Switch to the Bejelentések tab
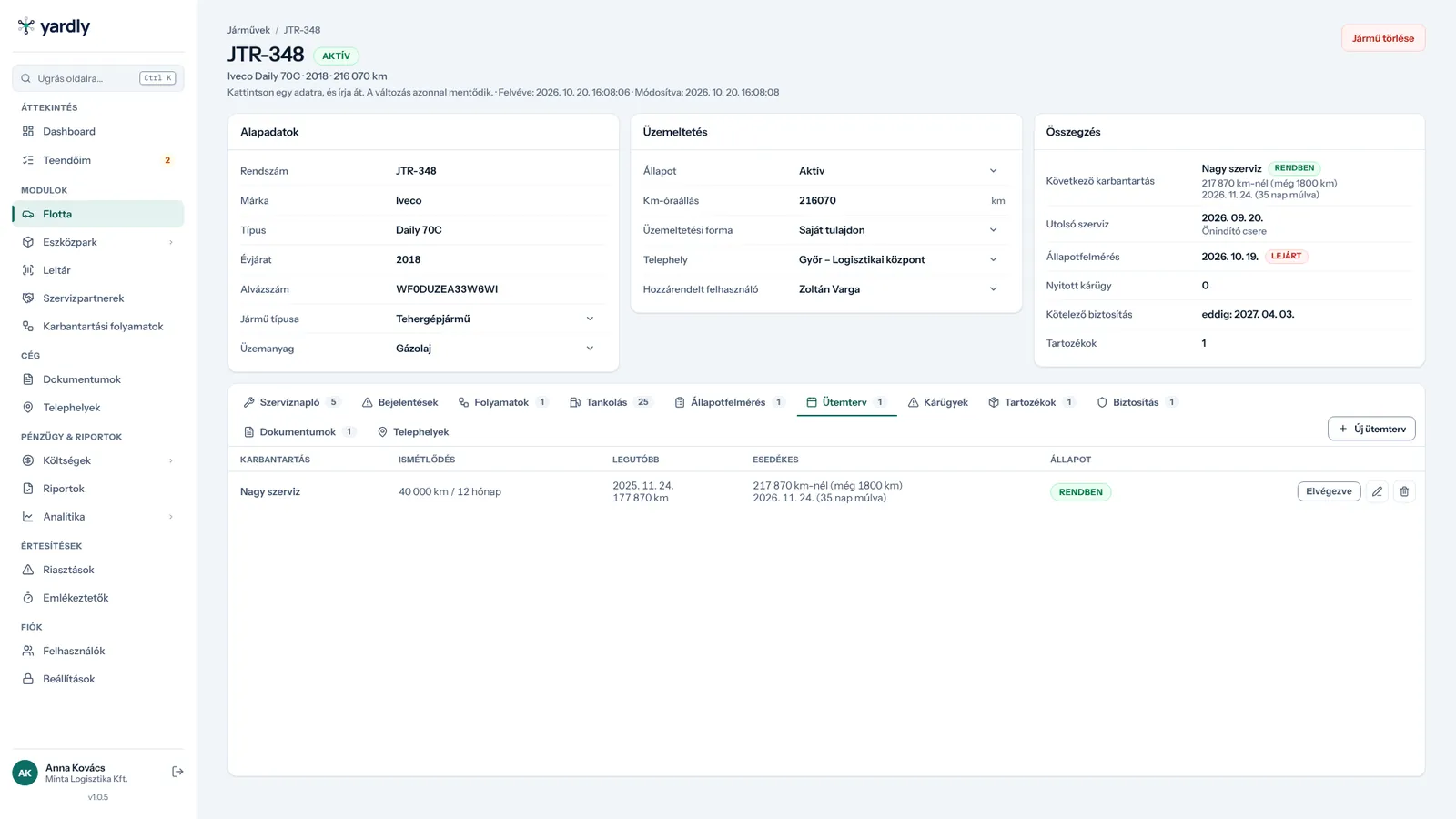 click(399, 402)
